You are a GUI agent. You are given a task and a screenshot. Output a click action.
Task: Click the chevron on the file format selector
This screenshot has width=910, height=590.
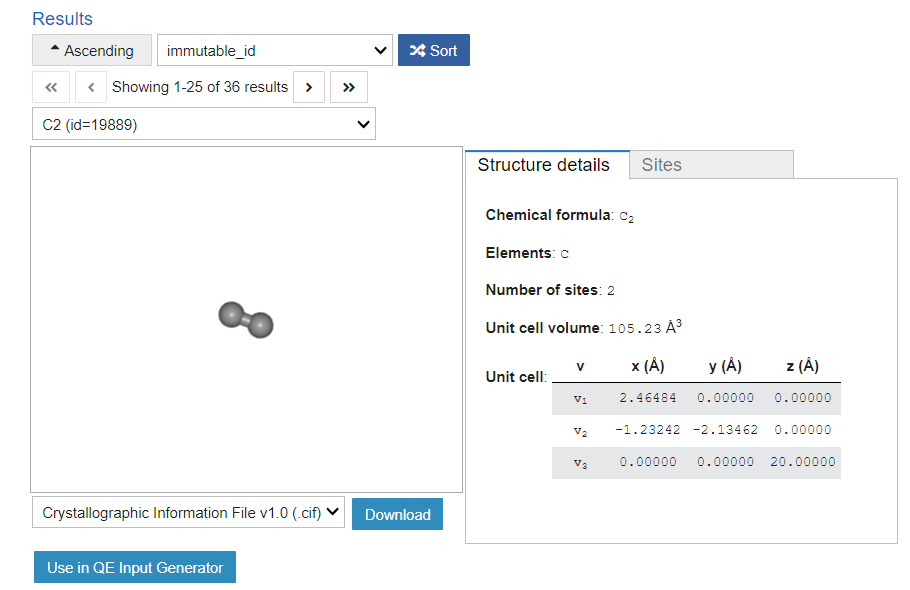332,512
